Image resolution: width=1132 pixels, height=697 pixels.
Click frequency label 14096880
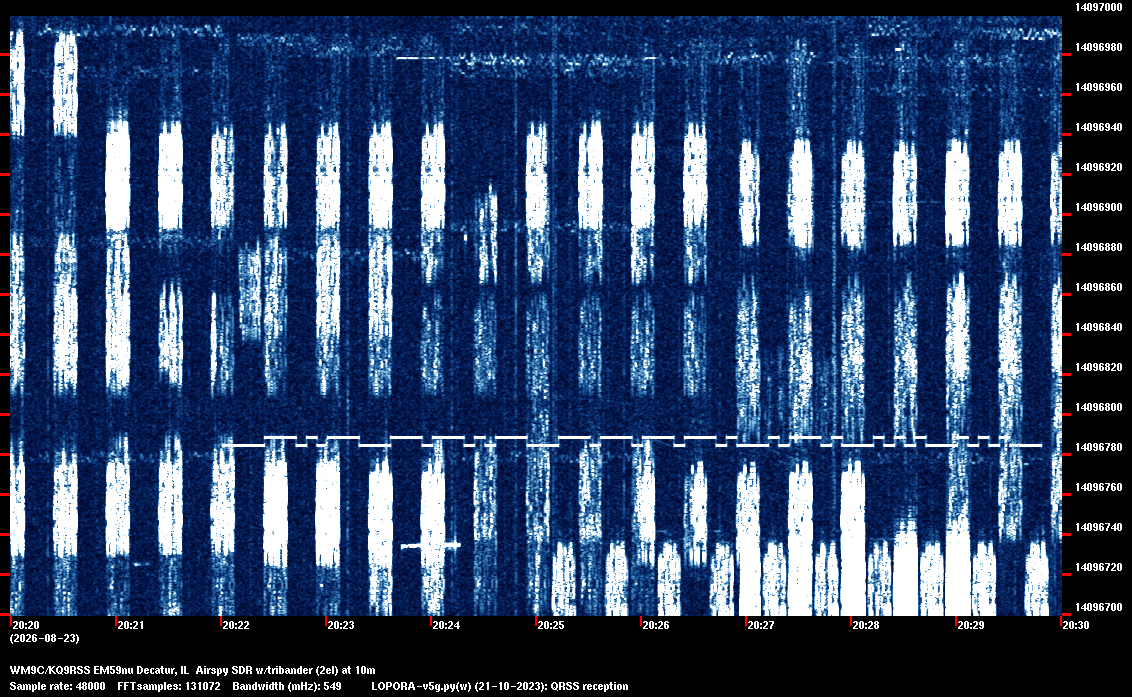pyautogui.click(x=1098, y=247)
